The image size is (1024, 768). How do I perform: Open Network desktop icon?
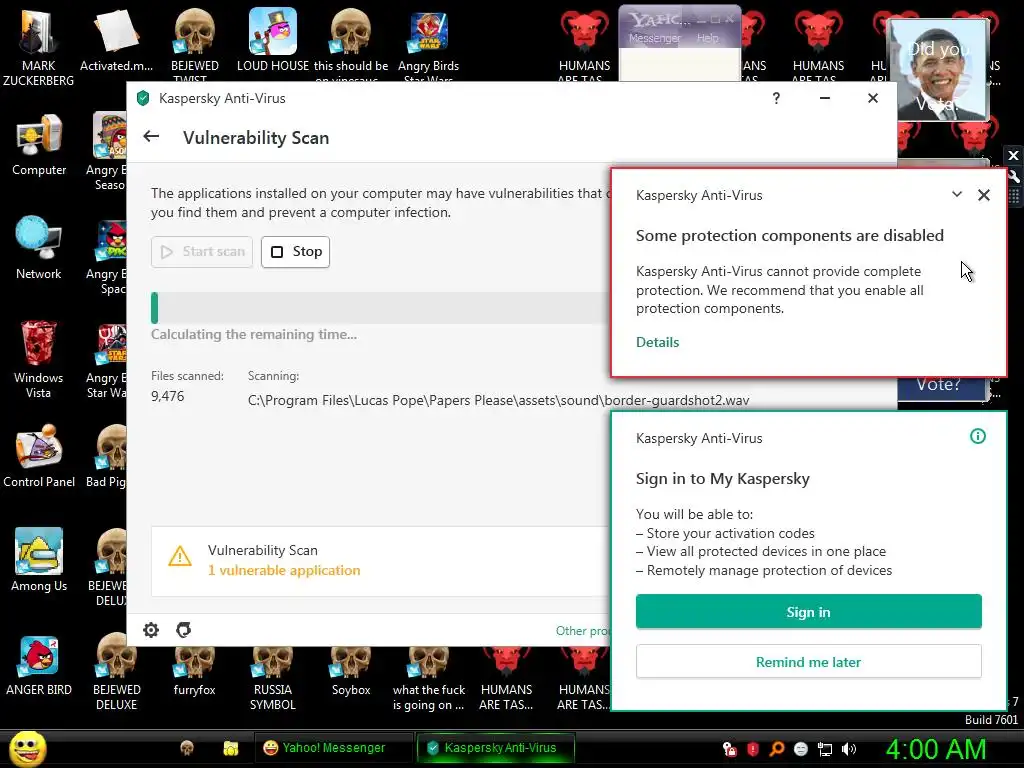39,248
